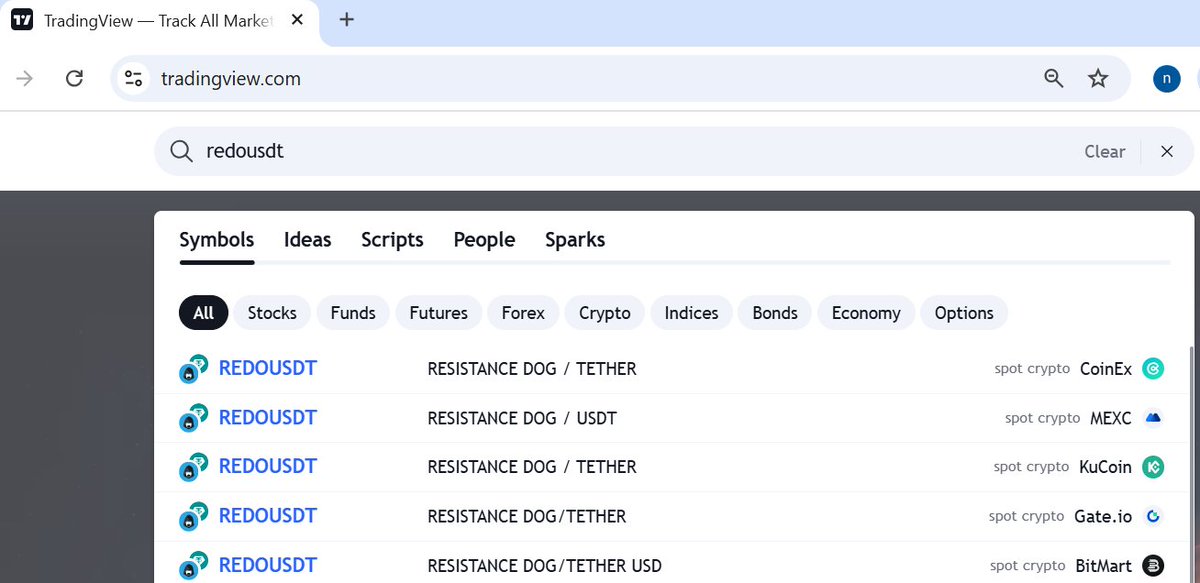Open the People tab
This screenshot has width=1200, height=583.
pyautogui.click(x=484, y=240)
